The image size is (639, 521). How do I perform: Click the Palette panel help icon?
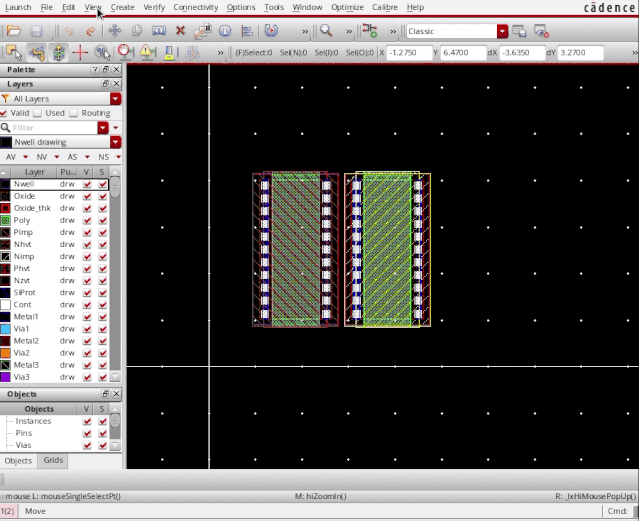click(95, 70)
